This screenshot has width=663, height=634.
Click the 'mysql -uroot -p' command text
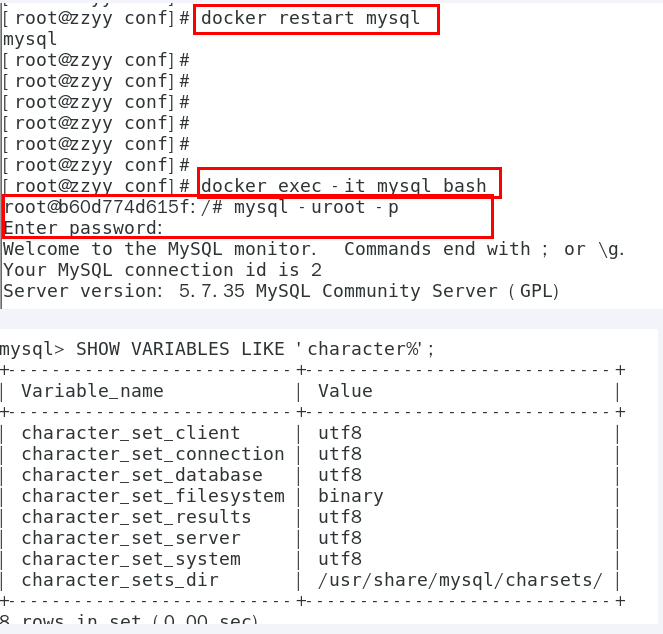point(316,207)
